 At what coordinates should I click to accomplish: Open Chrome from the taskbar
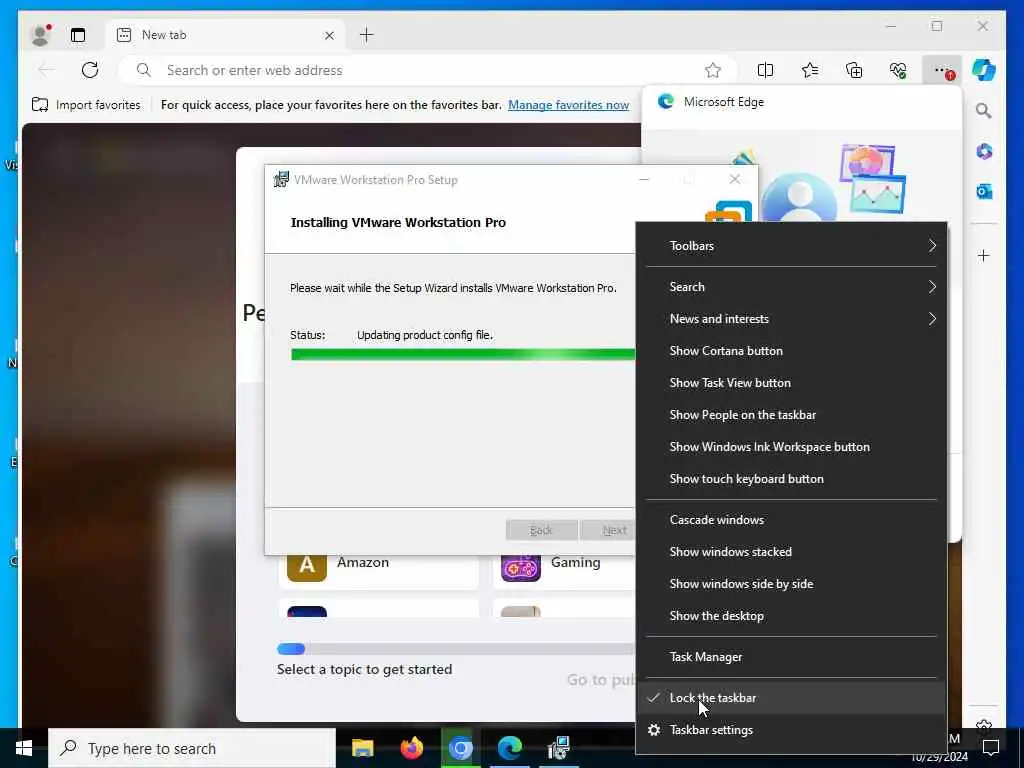(x=460, y=748)
